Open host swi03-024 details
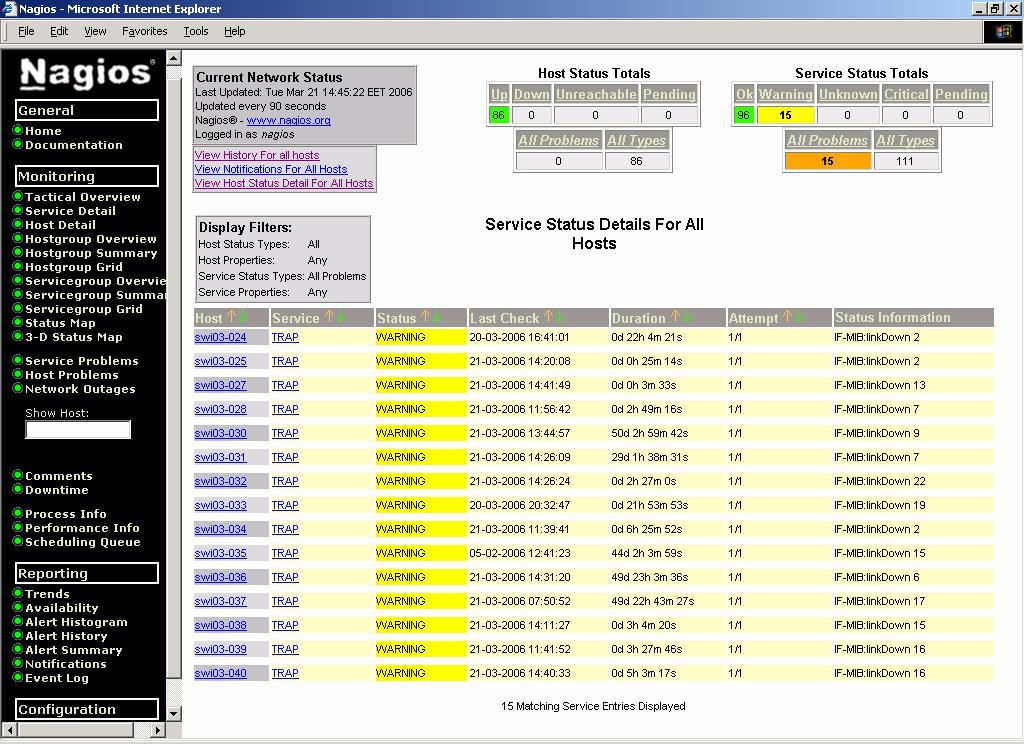This screenshot has height=744, width=1024. point(221,337)
